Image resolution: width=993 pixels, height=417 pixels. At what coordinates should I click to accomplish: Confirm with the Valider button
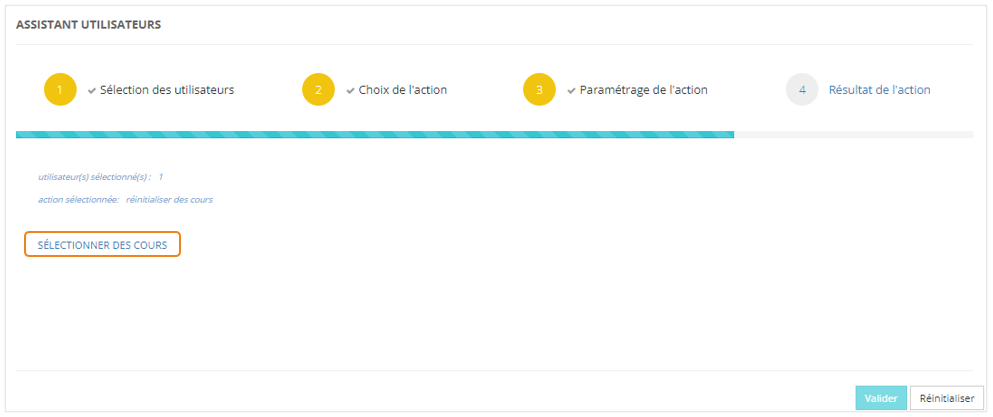coord(881,398)
